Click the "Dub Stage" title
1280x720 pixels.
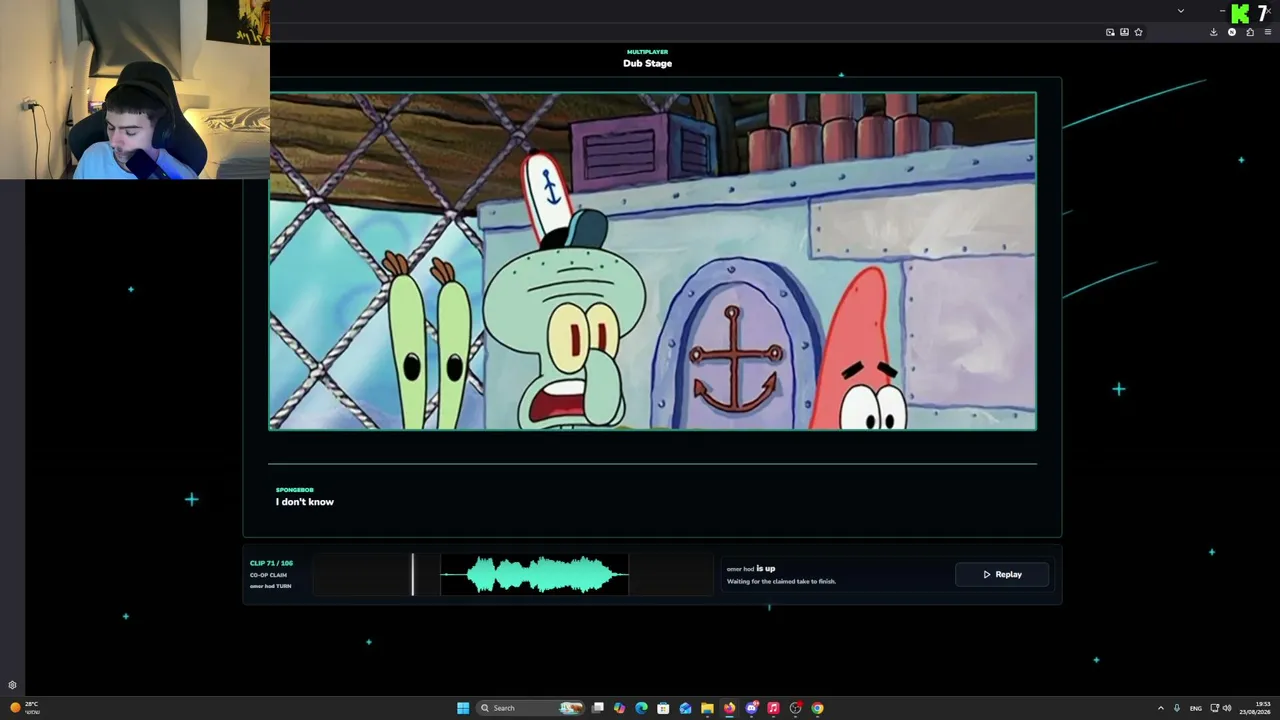pyautogui.click(x=647, y=63)
